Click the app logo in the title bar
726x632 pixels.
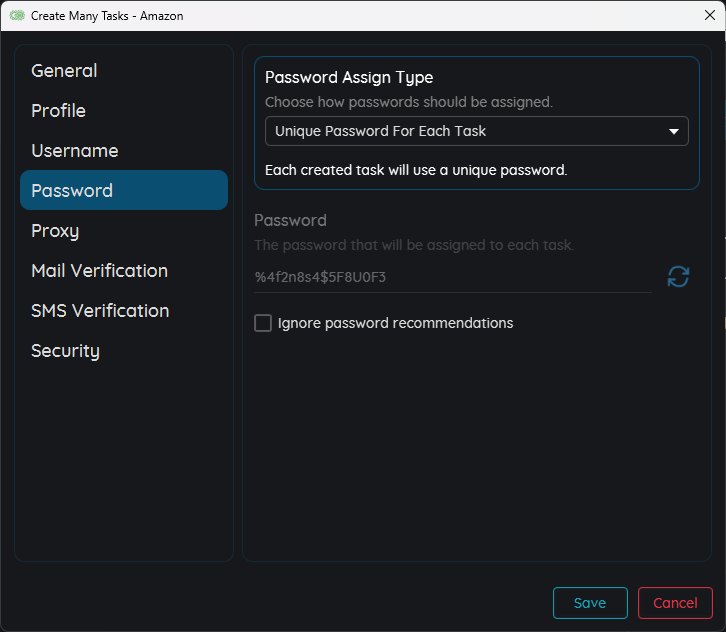point(17,16)
